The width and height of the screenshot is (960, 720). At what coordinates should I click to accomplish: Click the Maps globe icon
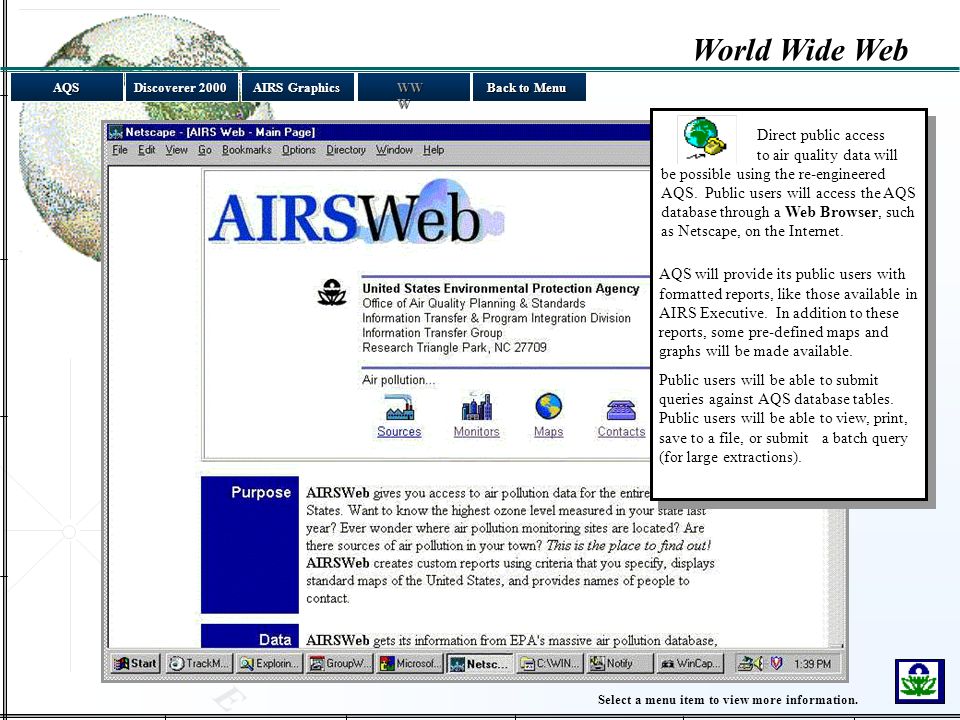(x=549, y=407)
